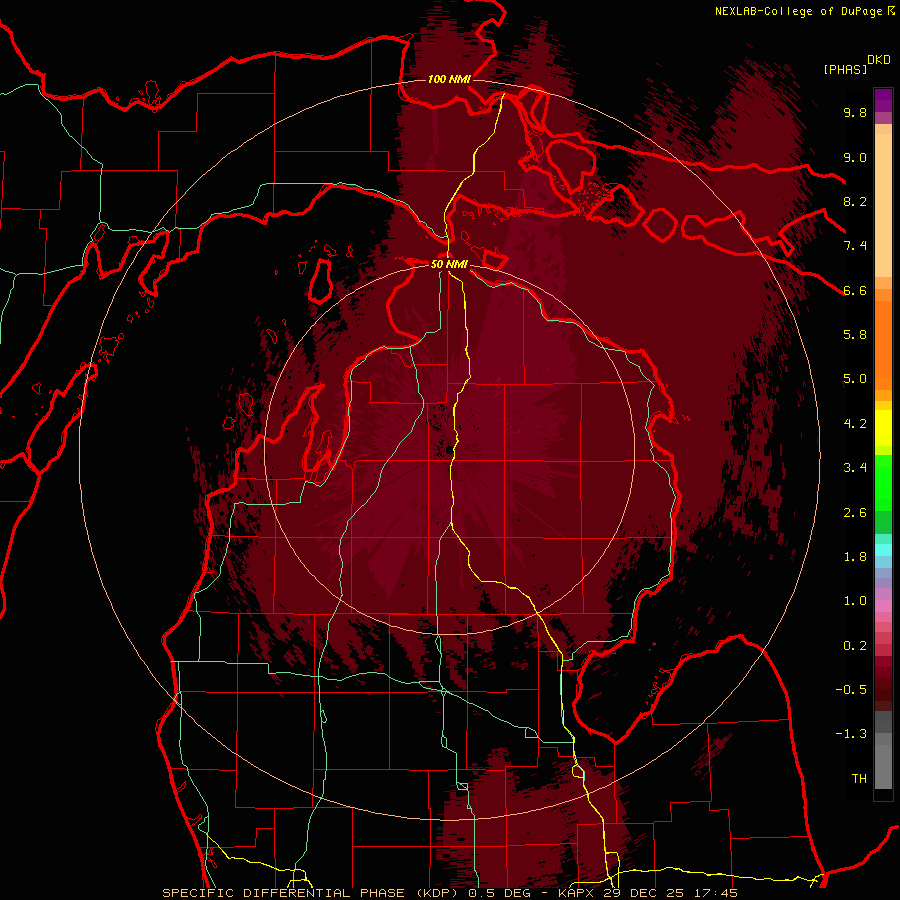Image resolution: width=900 pixels, height=900 pixels.
Task: Click the 0.2 scale value
Action: (855, 646)
